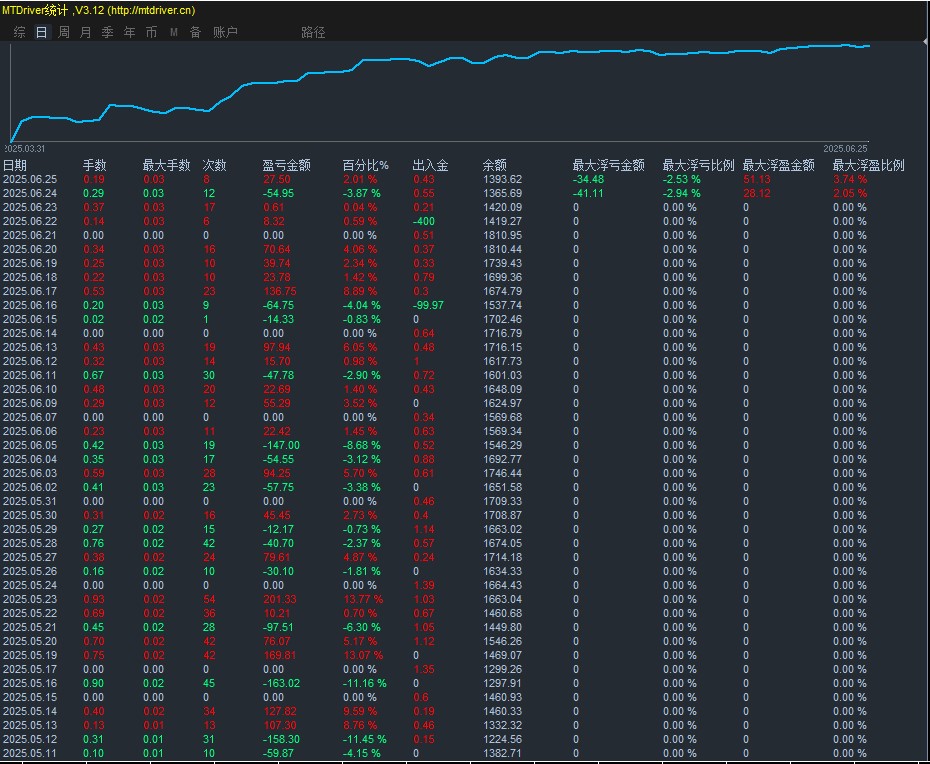Click the 盈亏金额 column header
The width and height of the screenshot is (930, 764).
coord(286,165)
